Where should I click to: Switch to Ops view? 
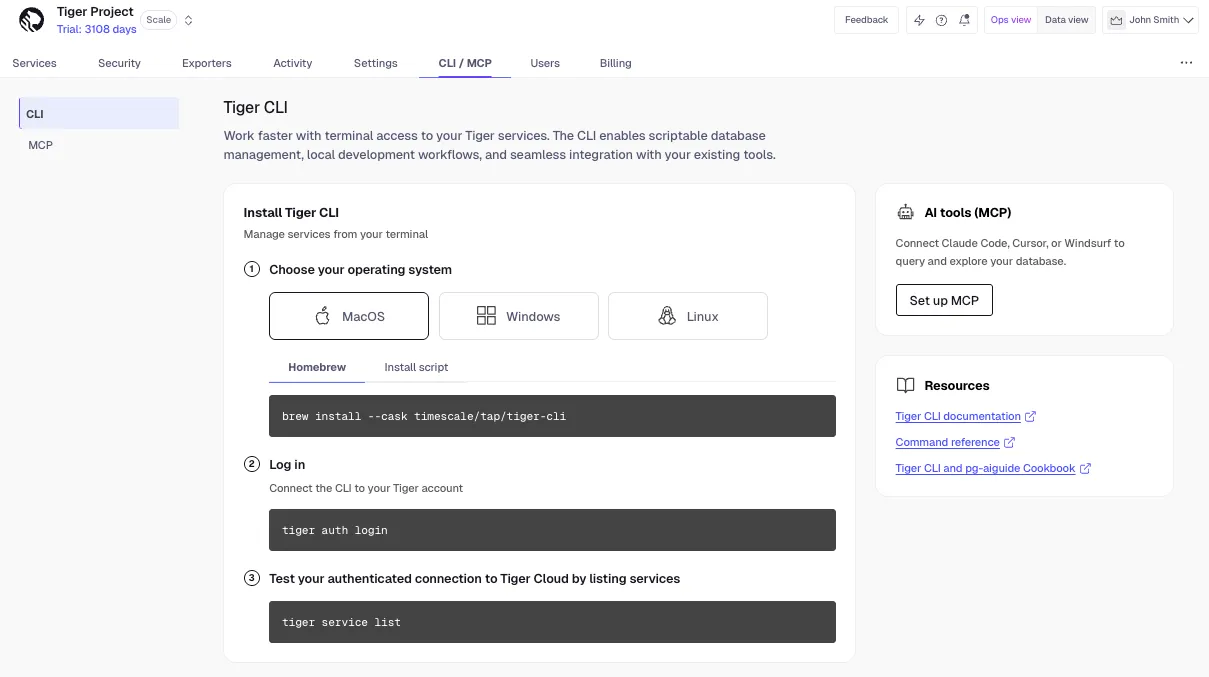1011,20
